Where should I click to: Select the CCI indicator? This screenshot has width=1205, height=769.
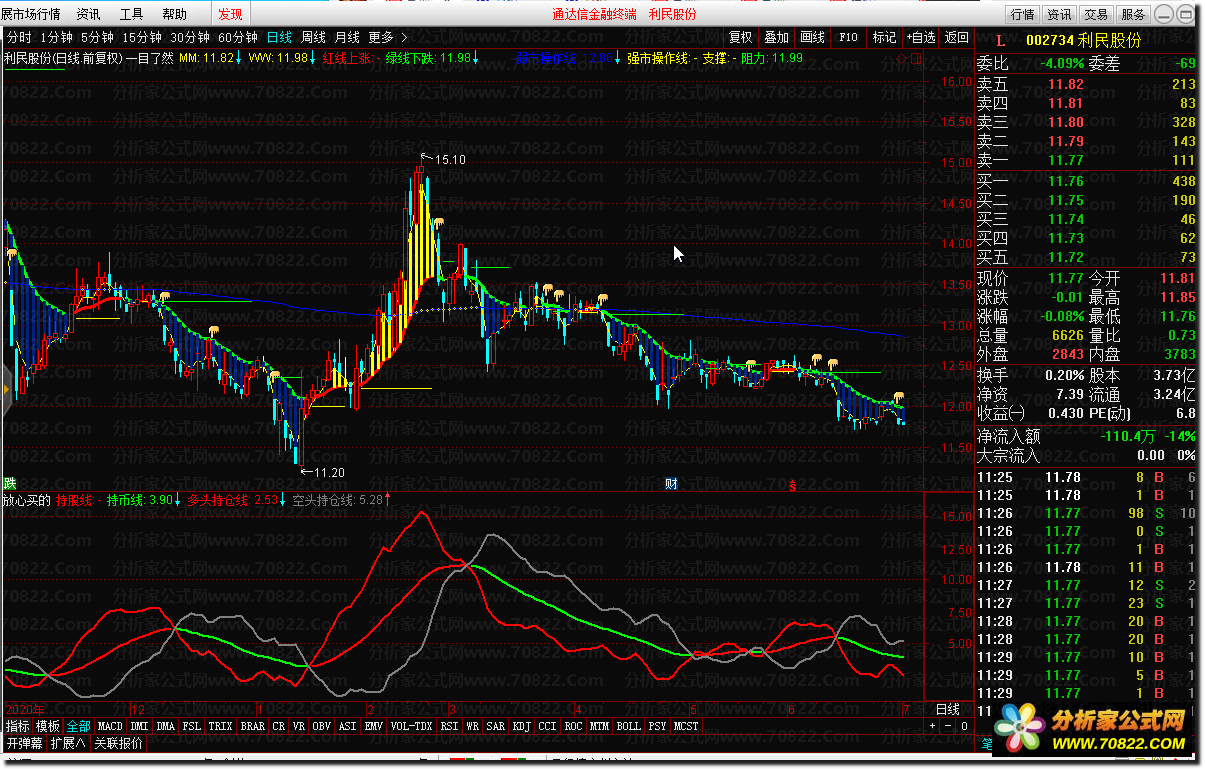548,726
